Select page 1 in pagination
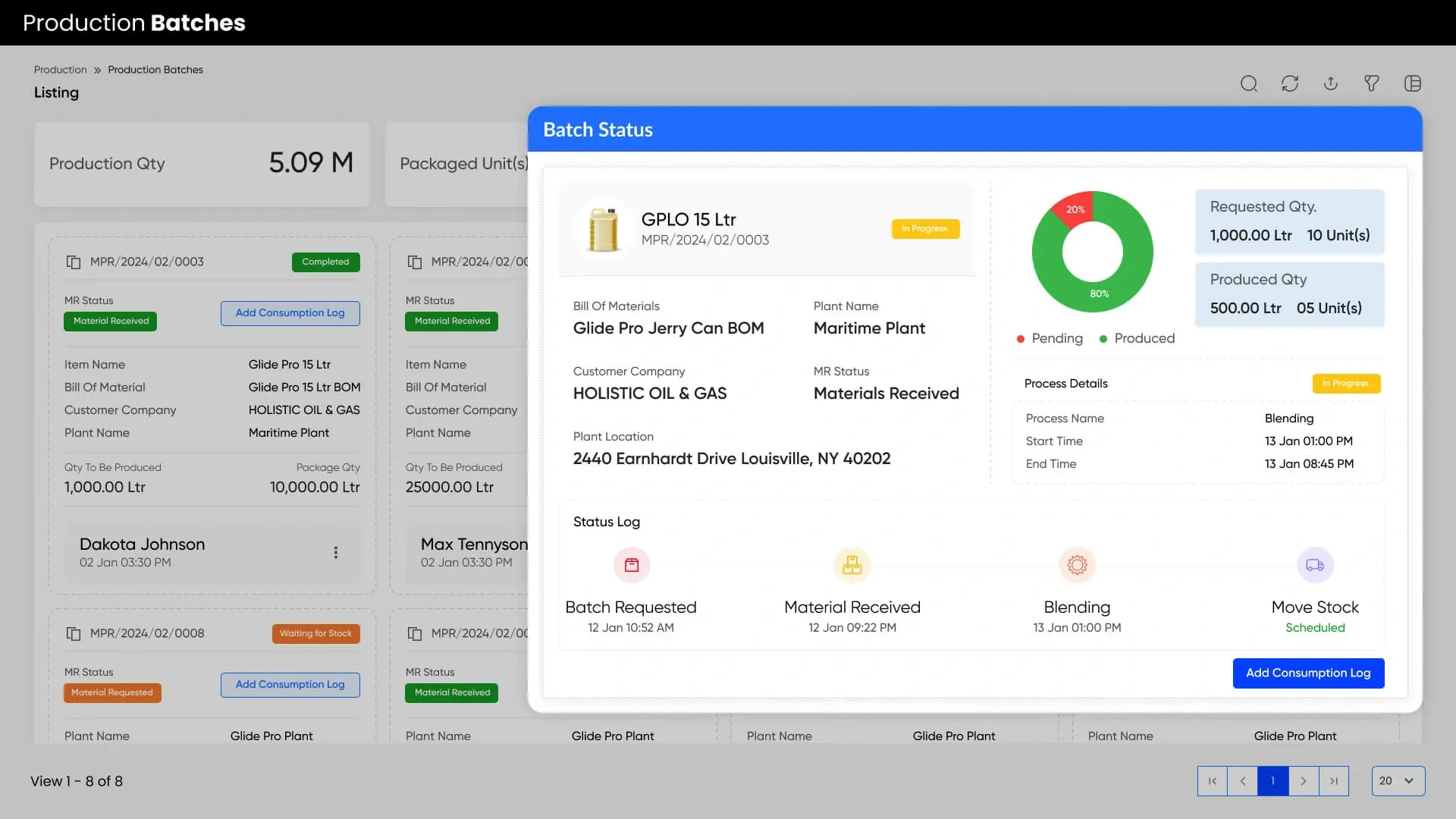1456x819 pixels. (1273, 781)
